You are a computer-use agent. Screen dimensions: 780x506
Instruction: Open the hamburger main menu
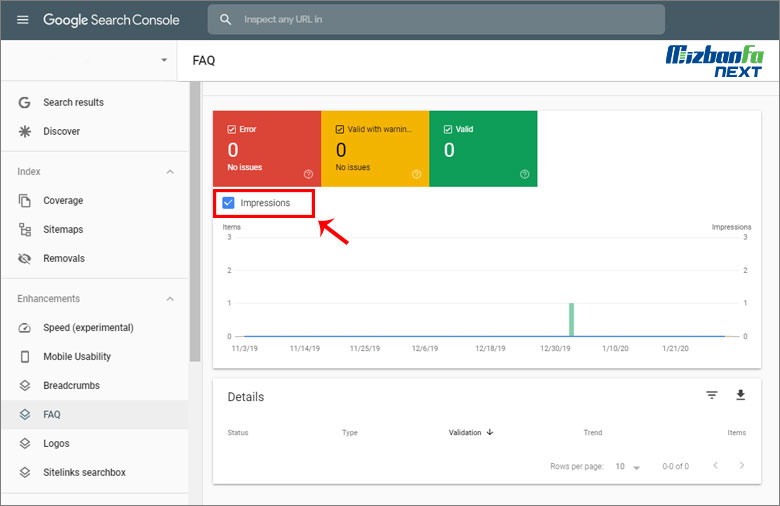[x=23, y=20]
